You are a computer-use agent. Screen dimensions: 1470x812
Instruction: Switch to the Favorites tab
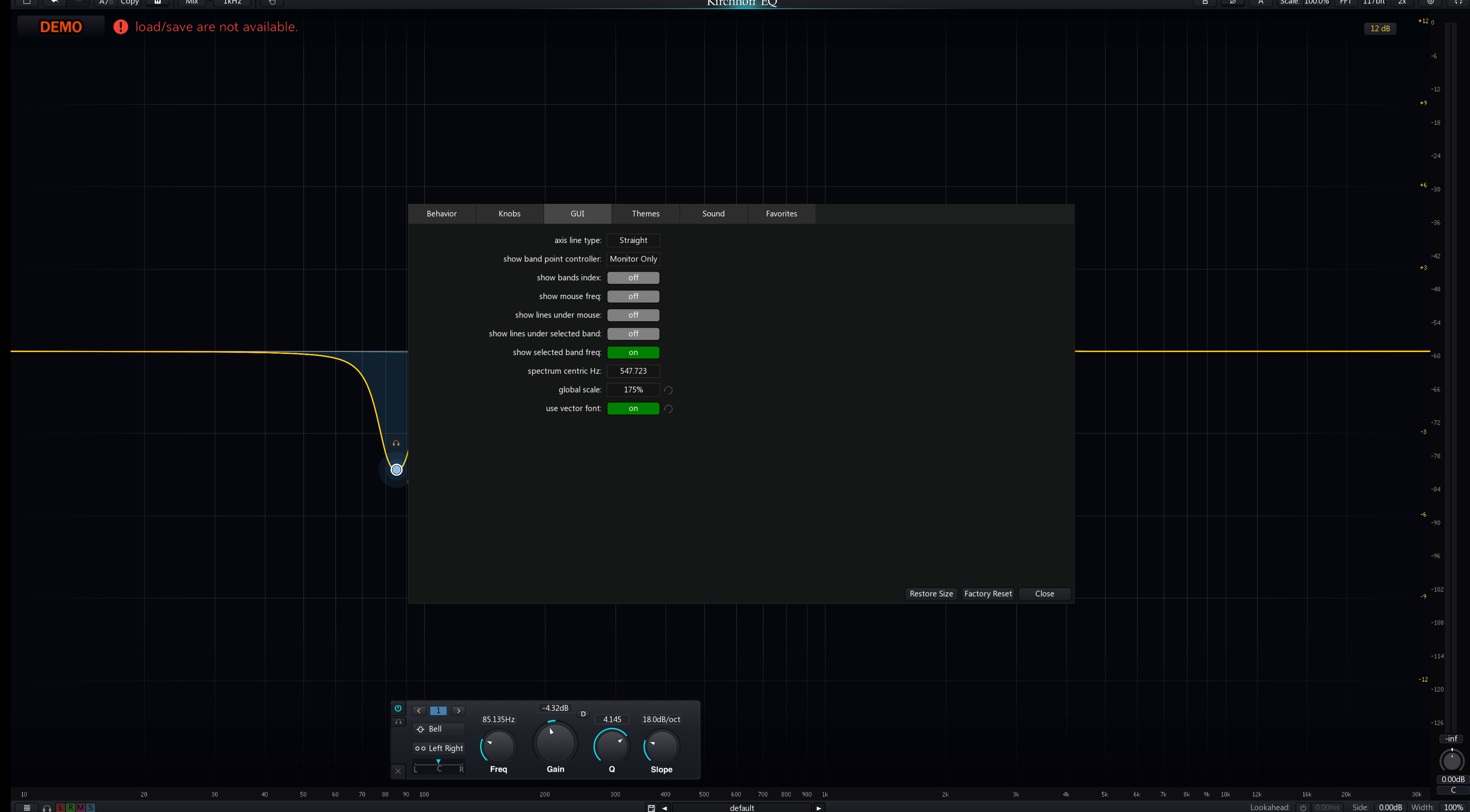(781, 213)
